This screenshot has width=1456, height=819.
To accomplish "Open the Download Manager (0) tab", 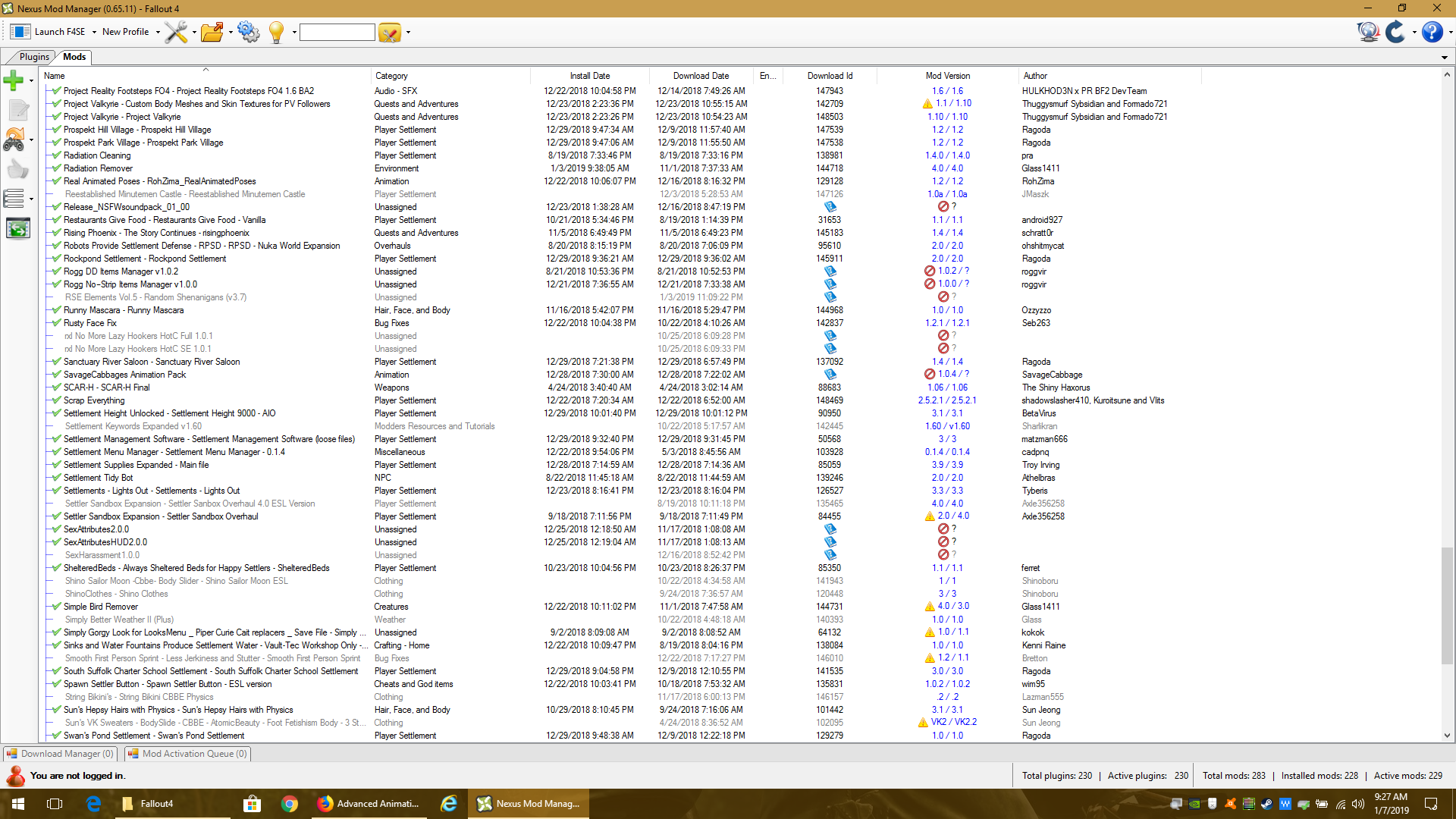I will (61, 754).
